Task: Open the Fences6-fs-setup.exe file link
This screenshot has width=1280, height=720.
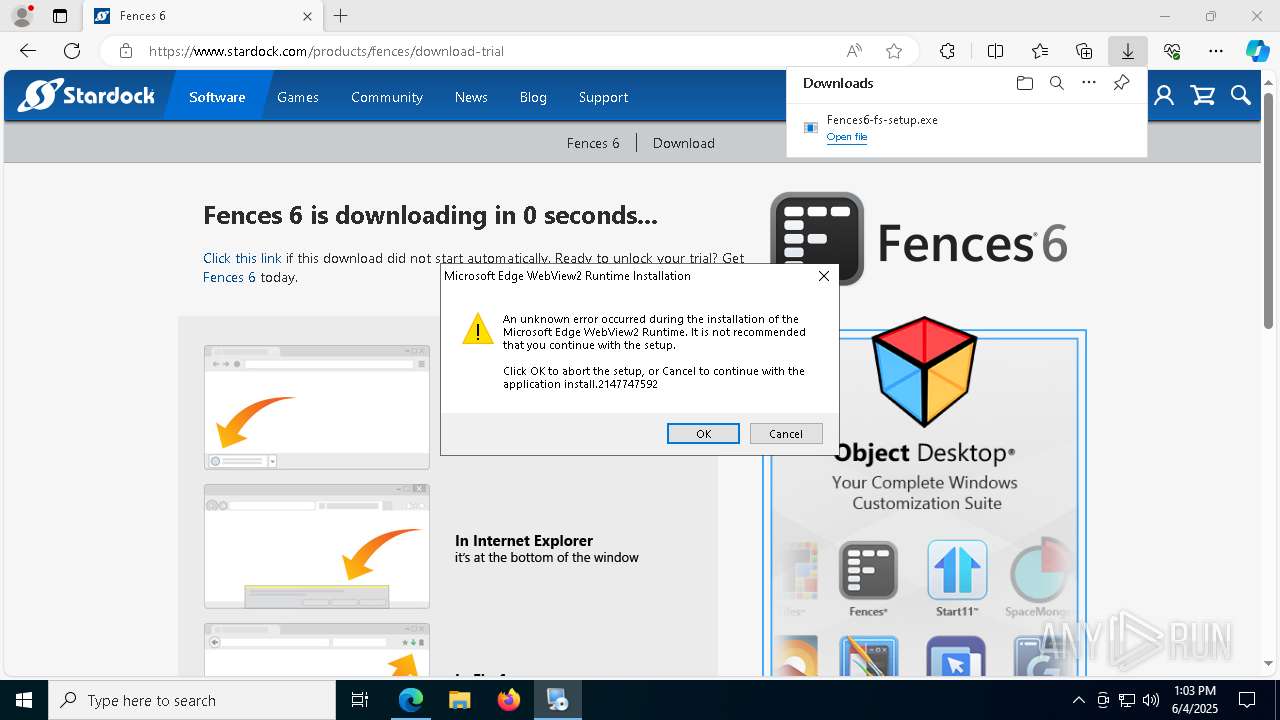Action: [x=847, y=137]
